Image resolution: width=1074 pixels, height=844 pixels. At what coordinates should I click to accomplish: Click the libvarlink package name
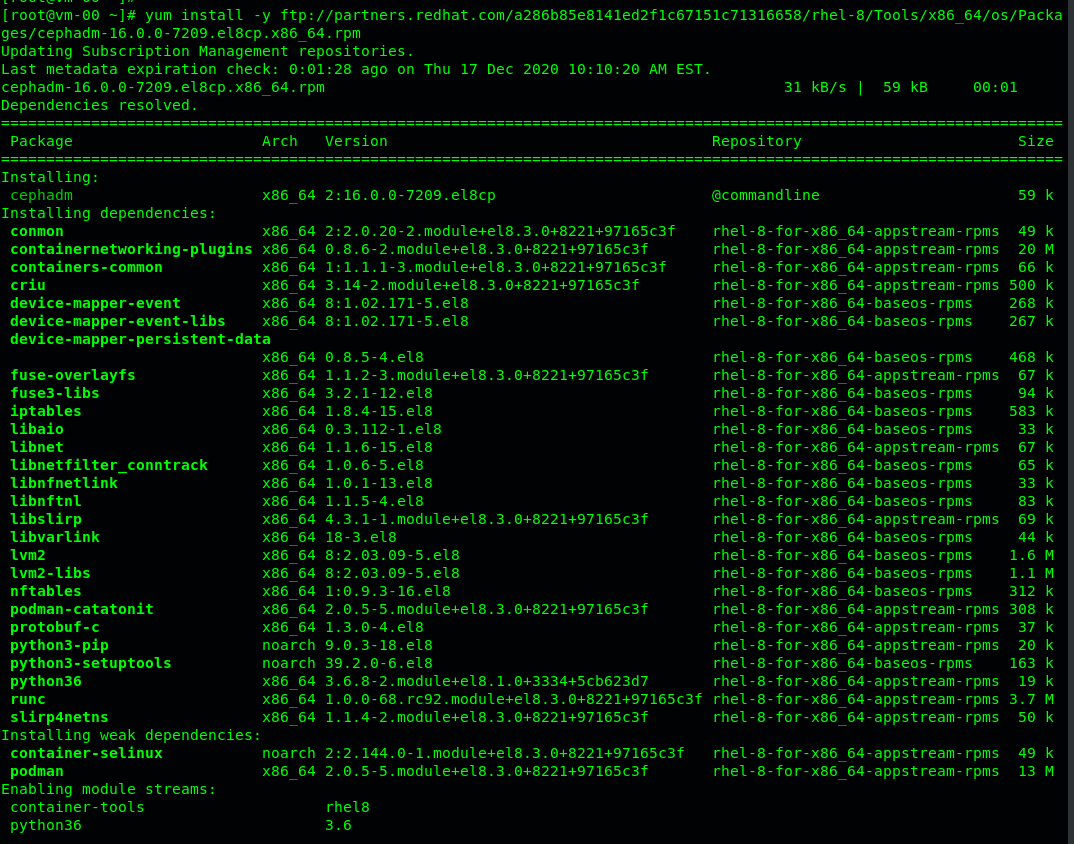click(x=55, y=537)
